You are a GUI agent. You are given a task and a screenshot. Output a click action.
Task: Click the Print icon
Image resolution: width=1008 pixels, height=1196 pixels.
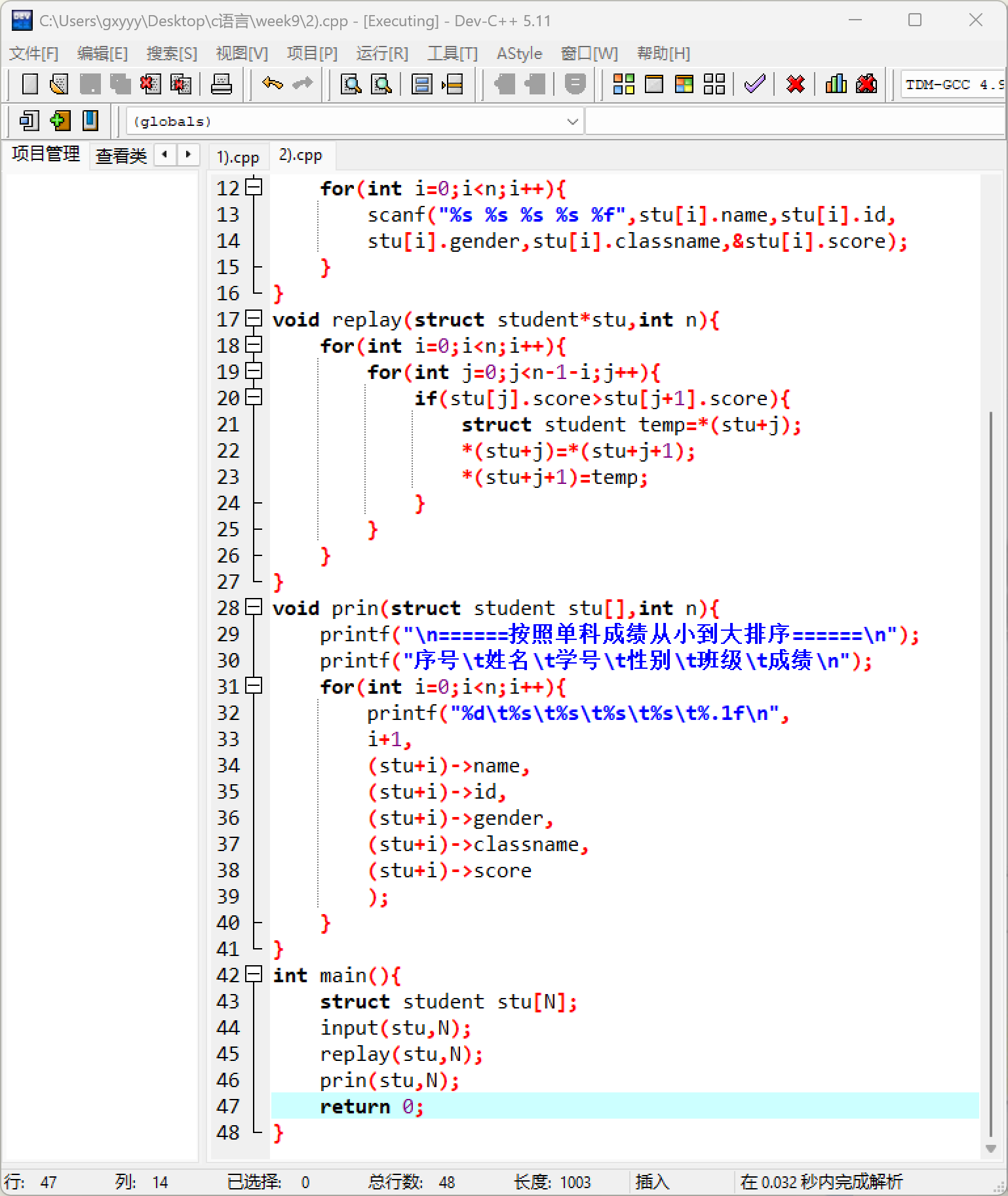click(x=221, y=84)
